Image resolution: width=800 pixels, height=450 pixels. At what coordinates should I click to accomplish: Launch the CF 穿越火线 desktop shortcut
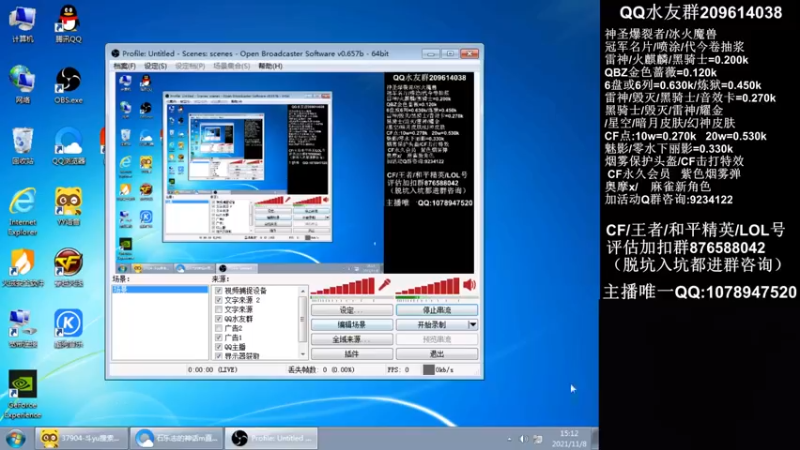68,268
